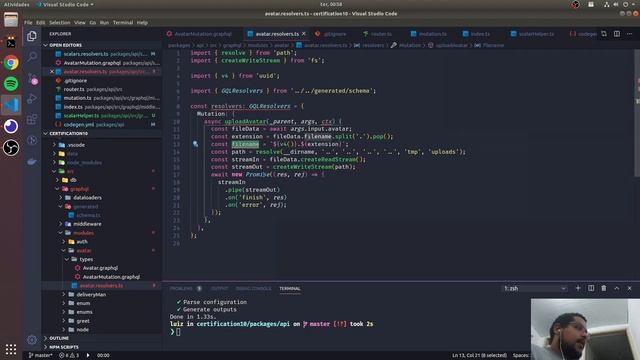Click the master branch in status bar
640x360 pixels.
40,355
